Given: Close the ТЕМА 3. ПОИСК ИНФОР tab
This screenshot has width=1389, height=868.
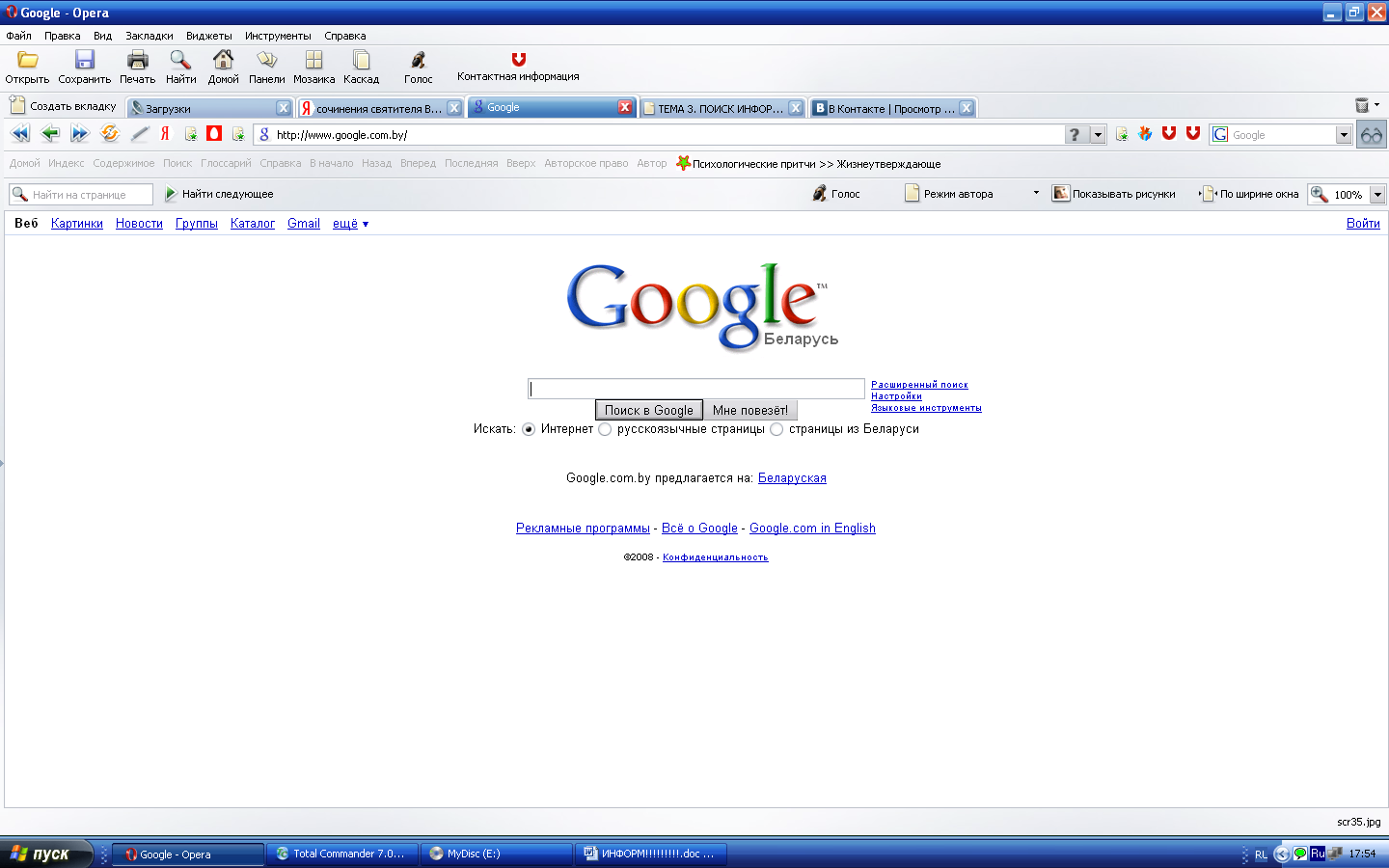Looking at the screenshot, I should [x=796, y=108].
